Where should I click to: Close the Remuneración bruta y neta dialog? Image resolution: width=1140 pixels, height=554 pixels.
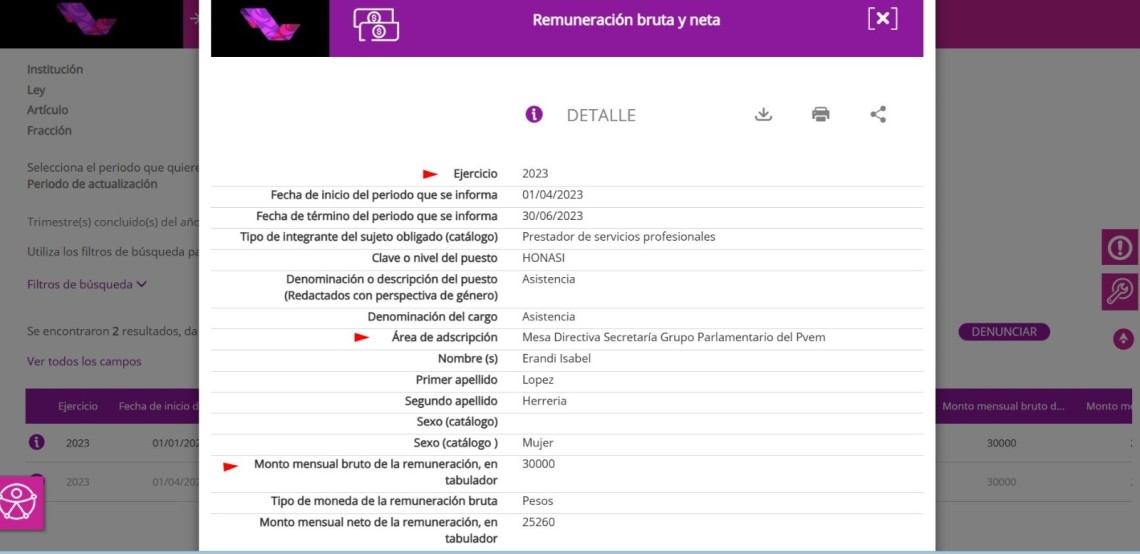coord(882,19)
